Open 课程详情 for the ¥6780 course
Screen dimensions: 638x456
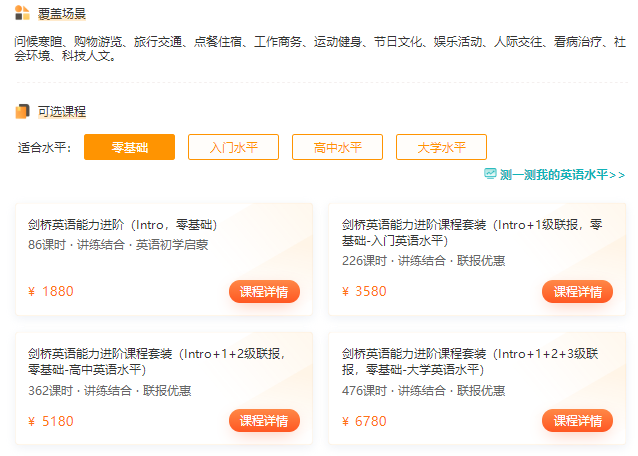click(577, 421)
